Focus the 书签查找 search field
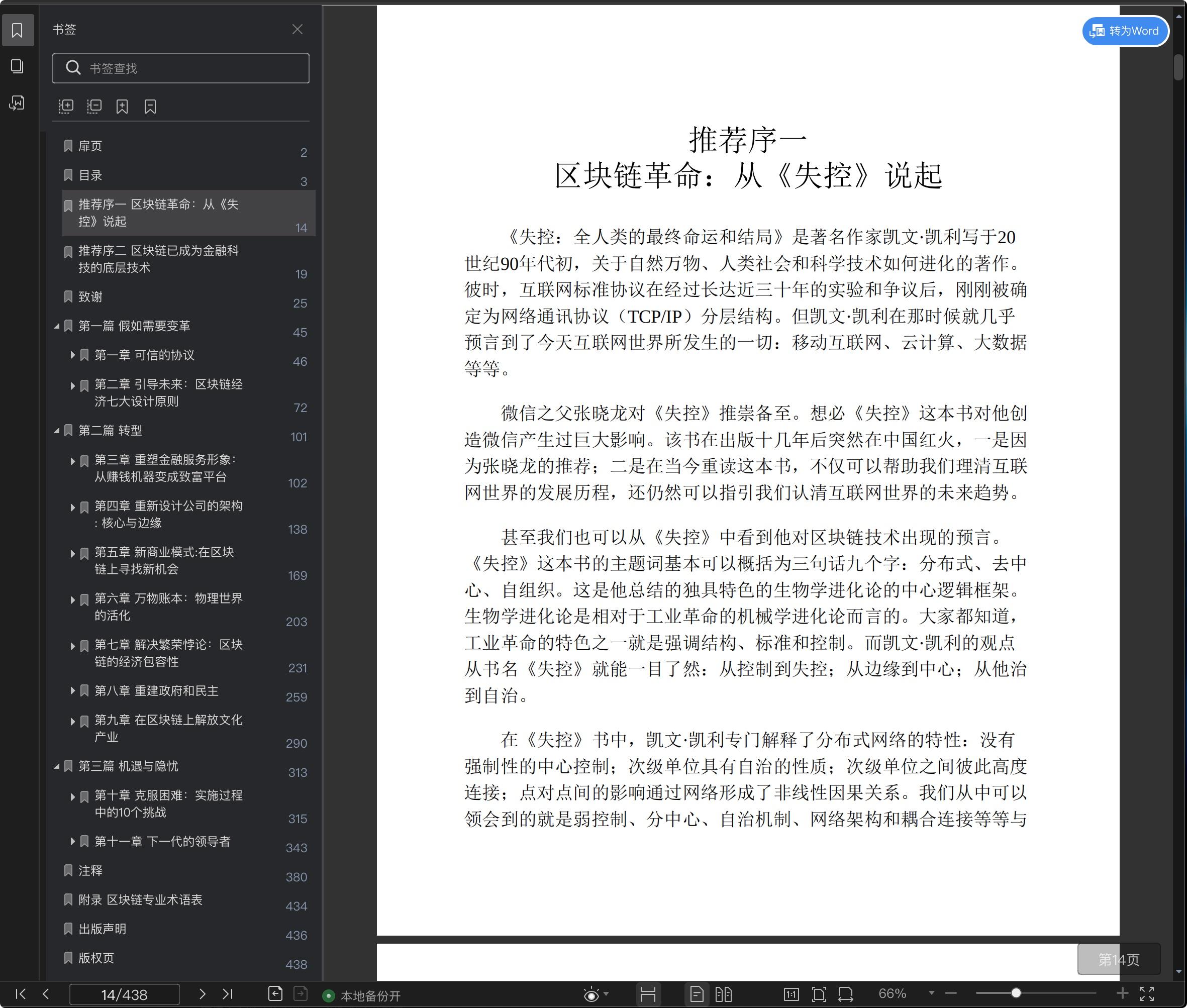This screenshot has width=1187, height=1008. [180, 68]
